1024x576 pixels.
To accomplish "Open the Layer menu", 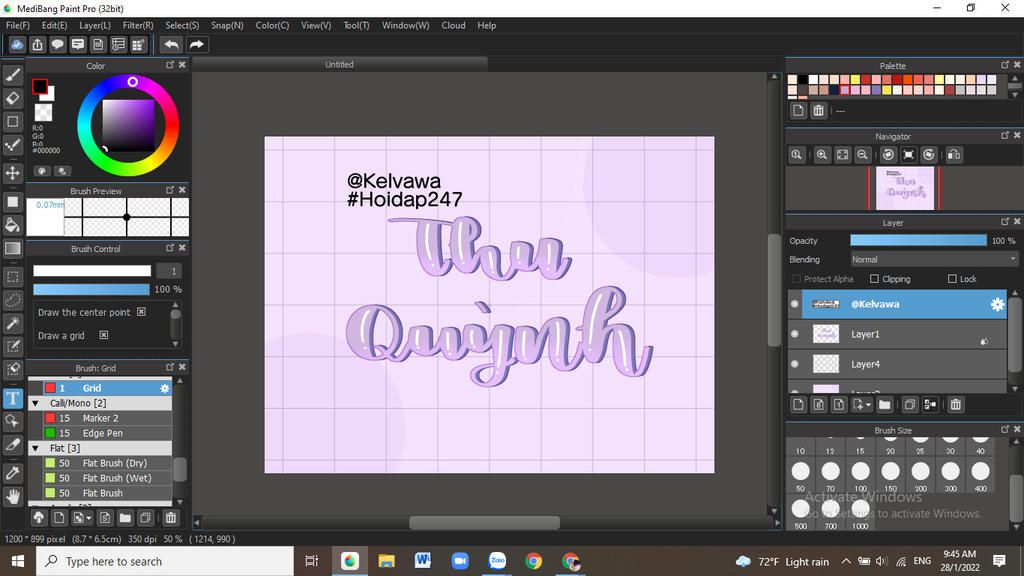I will pyautogui.click(x=95, y=25).
